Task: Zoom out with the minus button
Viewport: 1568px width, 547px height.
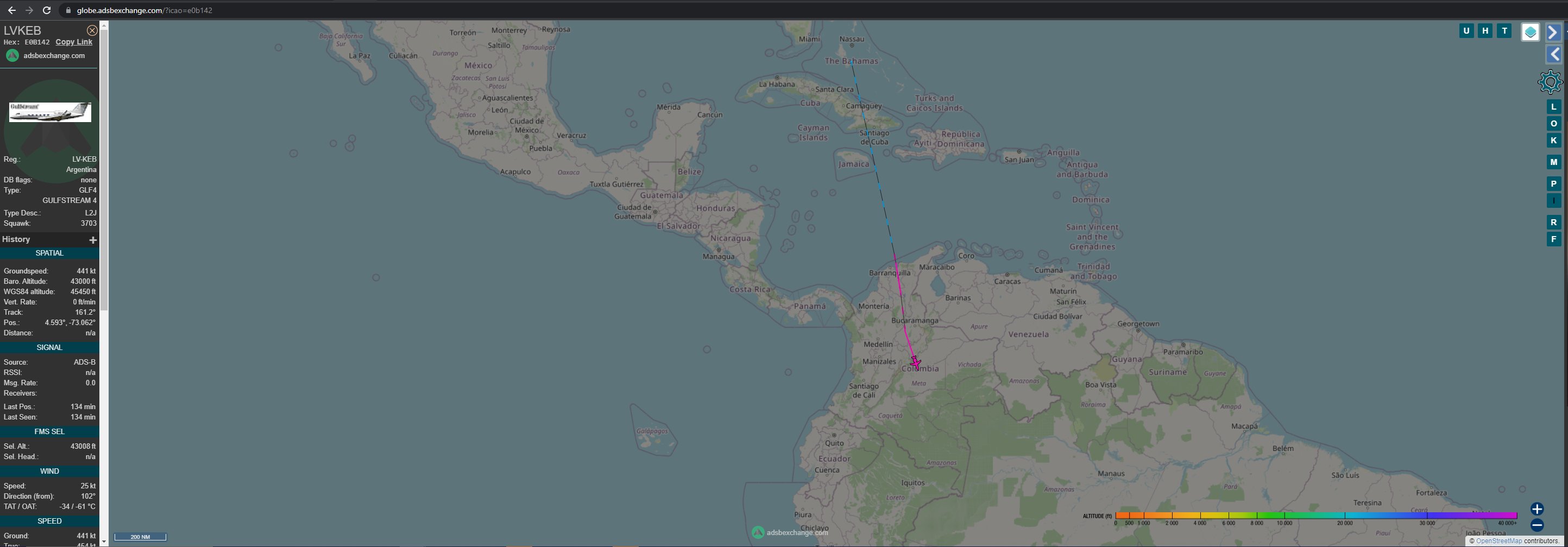Action: pyautogui.click(x=1537, y=525)
